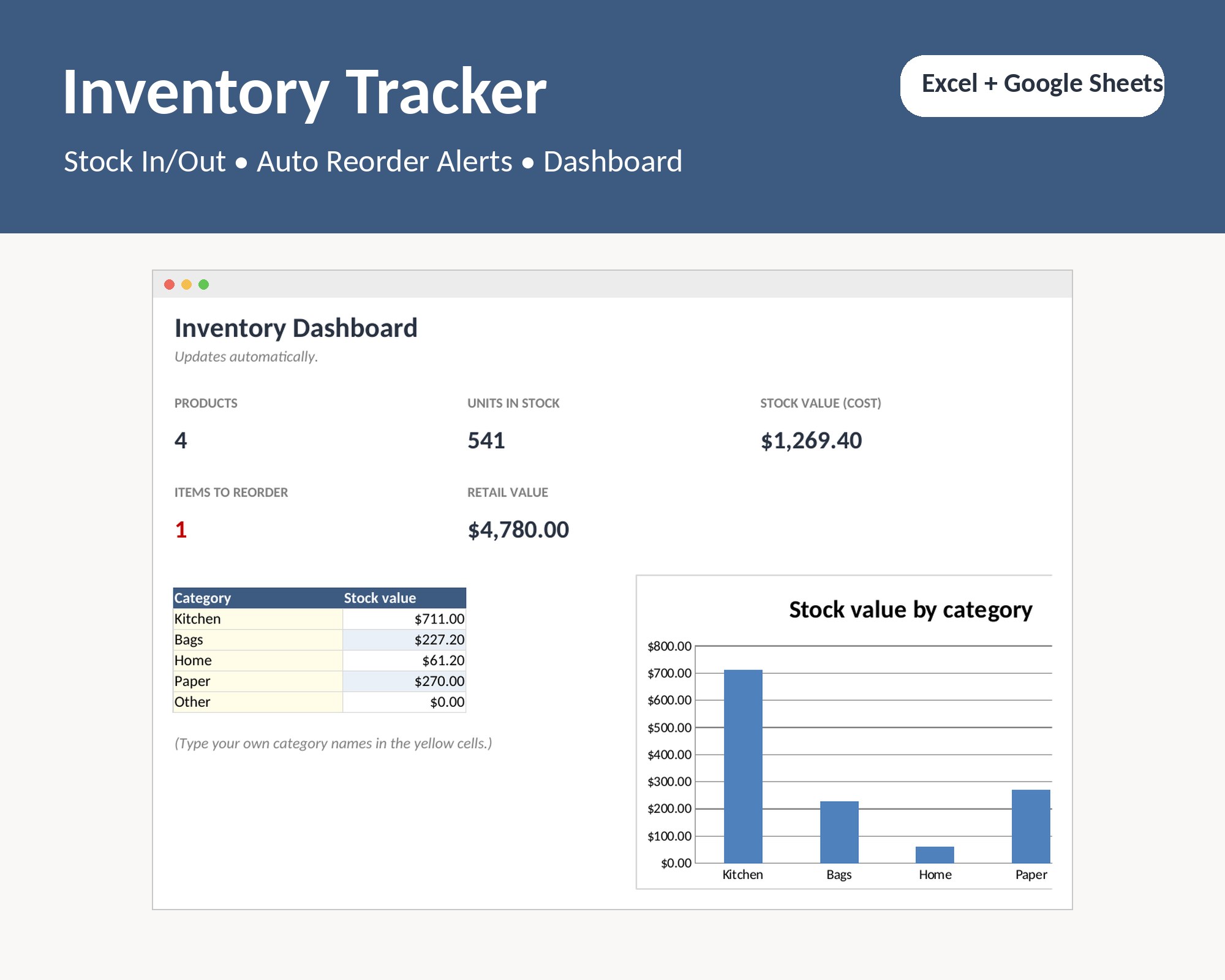The height and width of the screenshot is (980, 1225).
Task: Click the $200.00 y-axis label
Action: coord(669,809)
